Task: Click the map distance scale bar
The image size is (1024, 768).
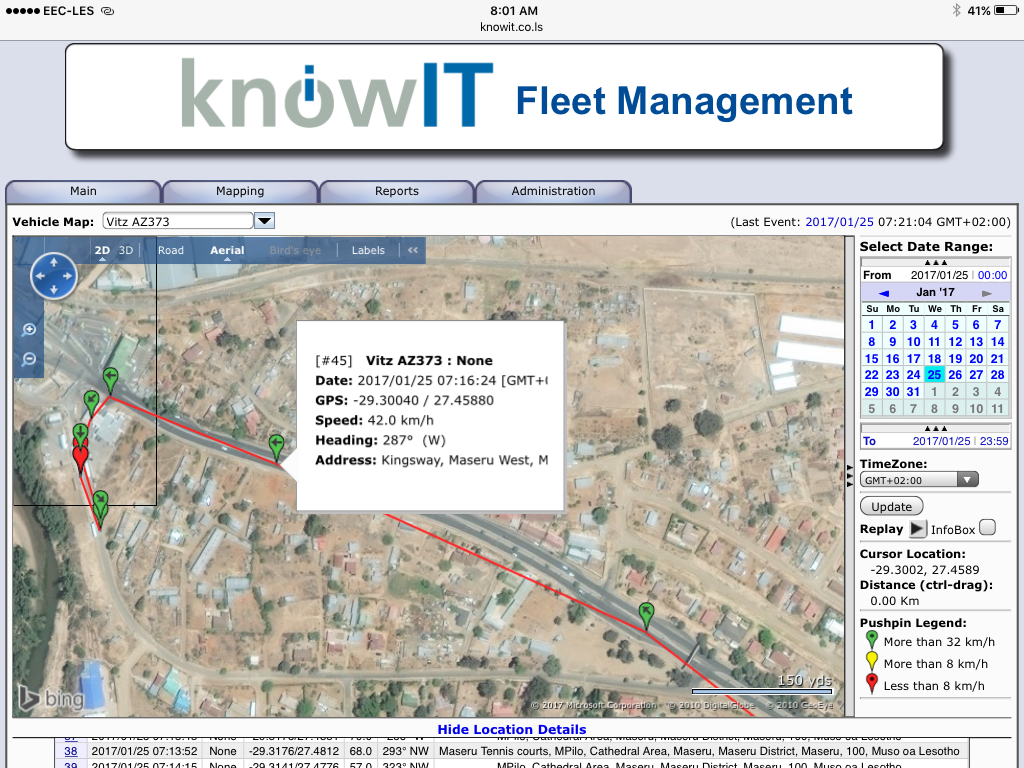Action: pos(762,690)
